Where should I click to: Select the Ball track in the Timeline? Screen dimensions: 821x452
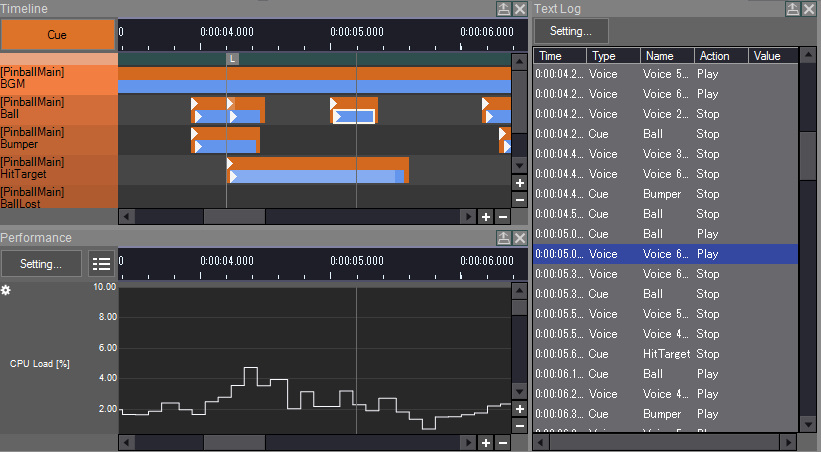(x=59, y=108)
